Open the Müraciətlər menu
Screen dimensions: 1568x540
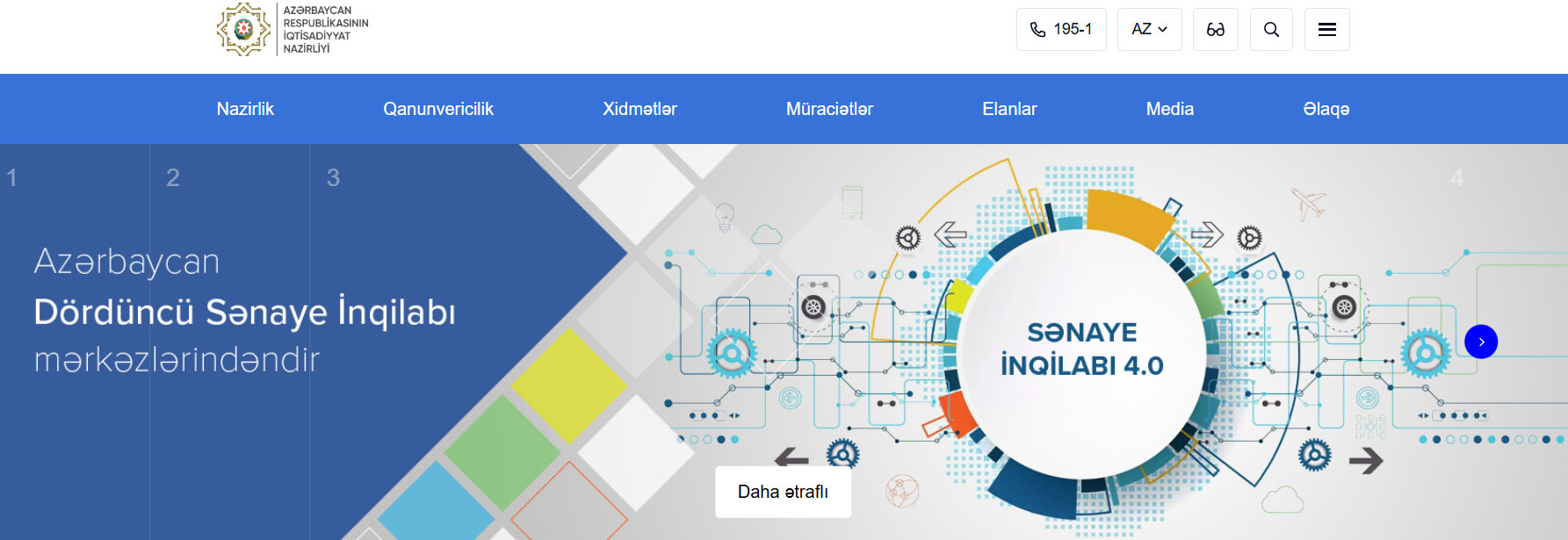coord(829,109)
